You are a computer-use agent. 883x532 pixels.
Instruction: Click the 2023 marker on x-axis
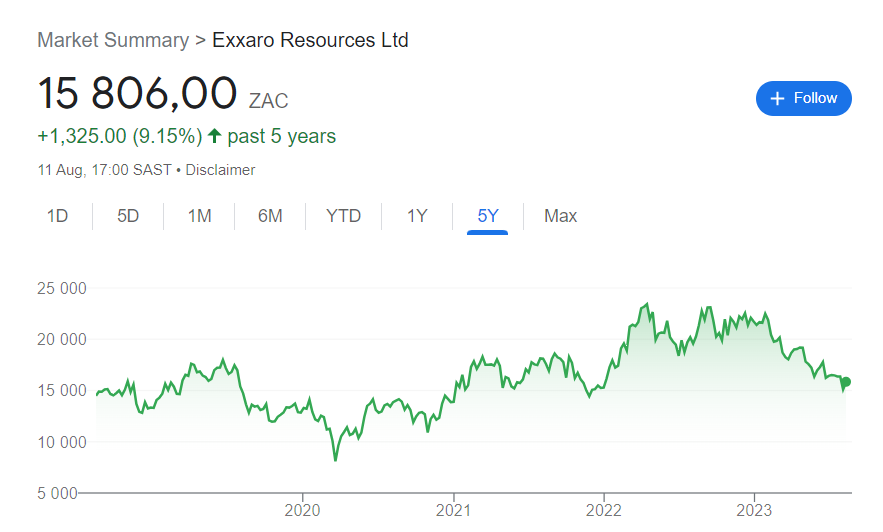point(753,509)
